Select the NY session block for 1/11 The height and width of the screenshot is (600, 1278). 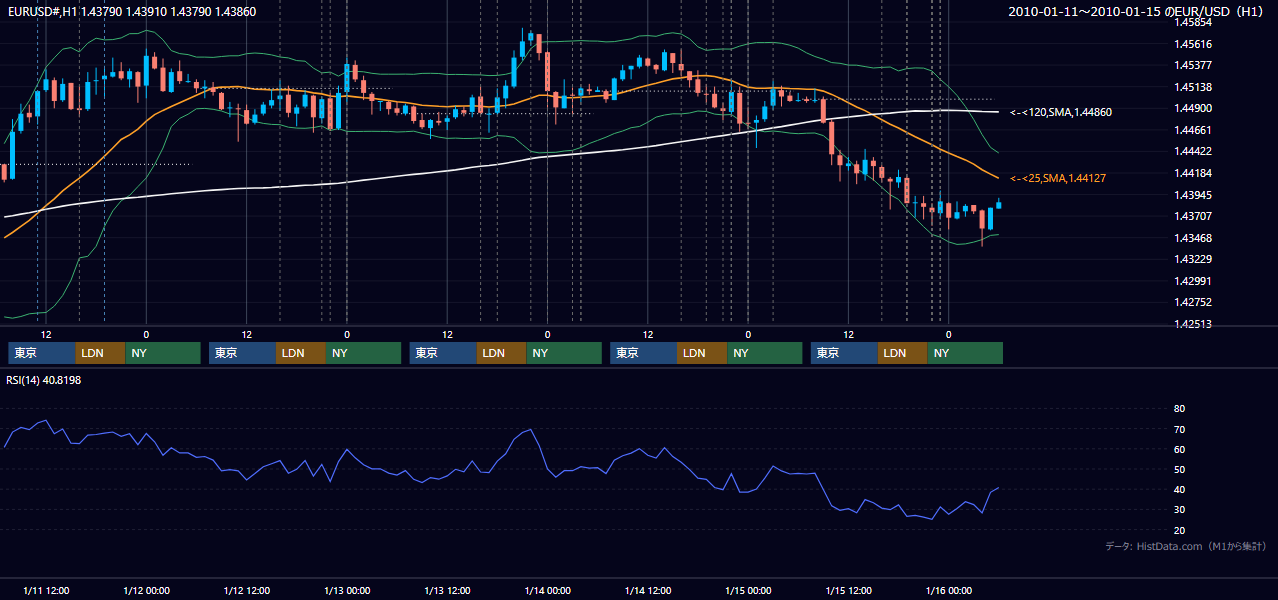pos(163,353)
